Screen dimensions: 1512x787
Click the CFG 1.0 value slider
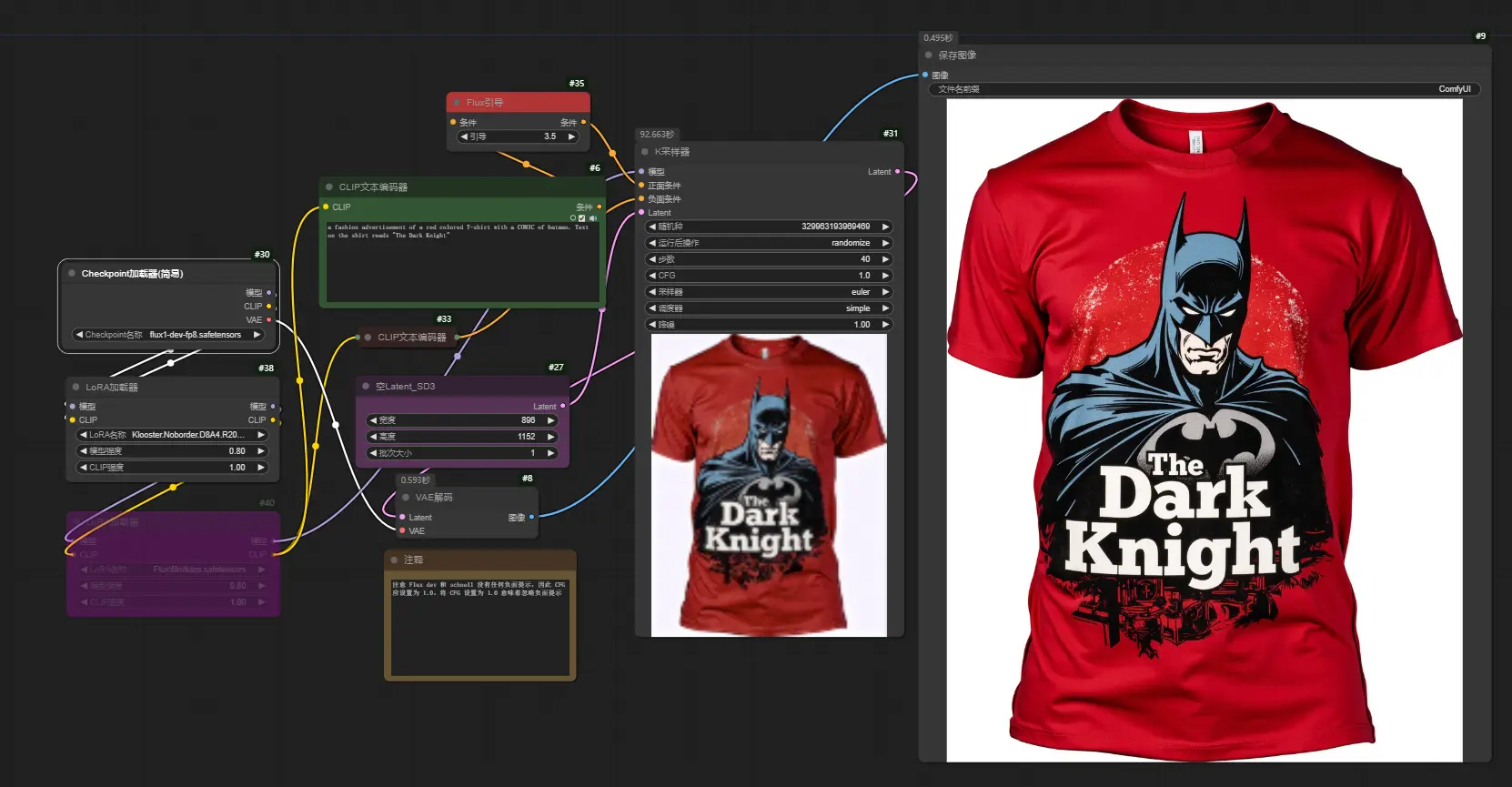(x=769, y=276)
